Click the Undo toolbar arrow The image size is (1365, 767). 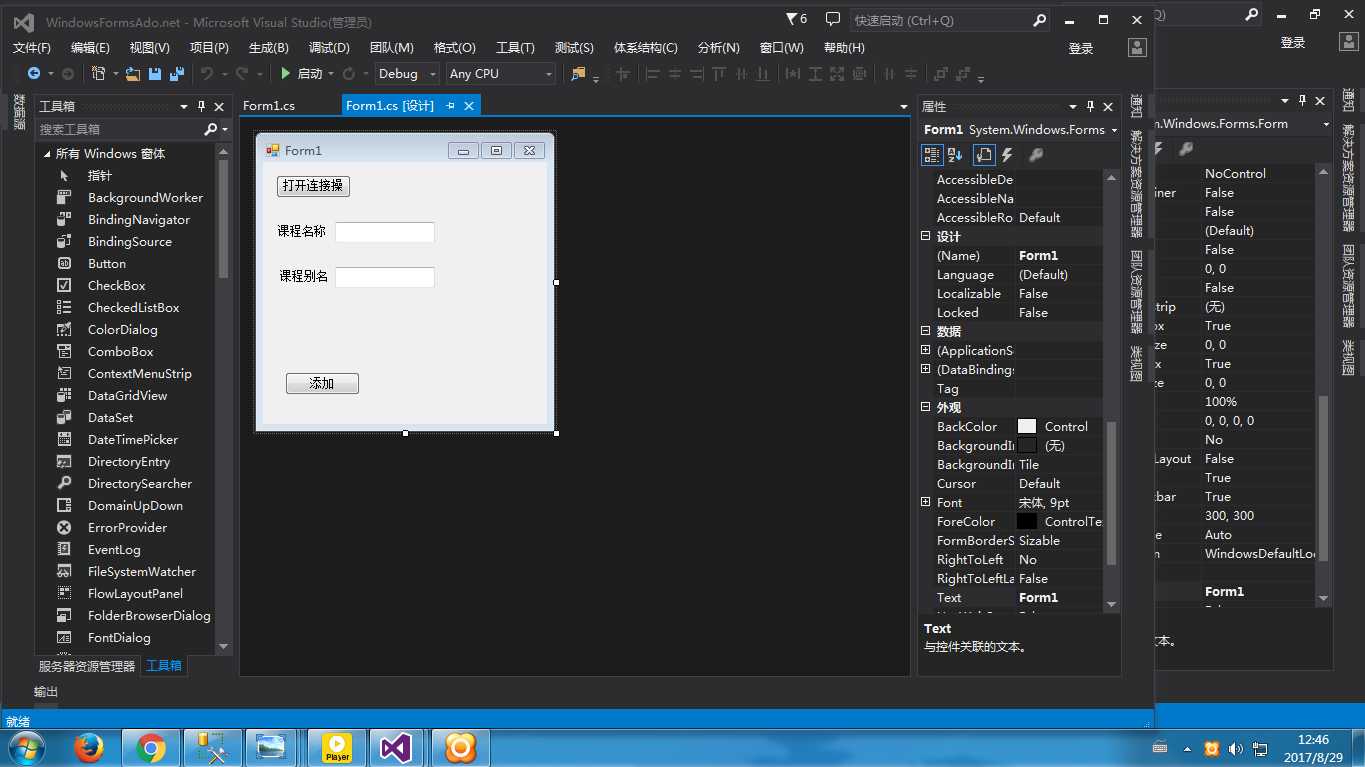206,74
